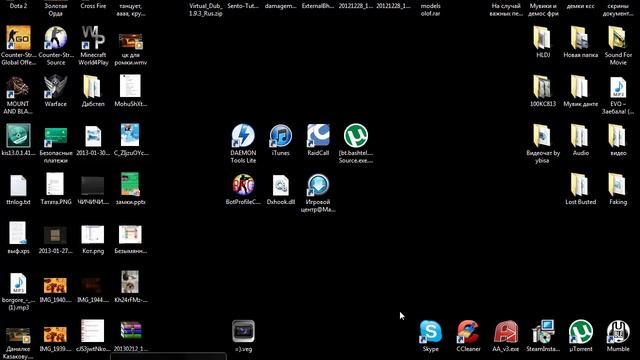Viewport: 640px width, 360px height.
Task: Launch Skype from the desktop
Action: [x=431, y=332]
